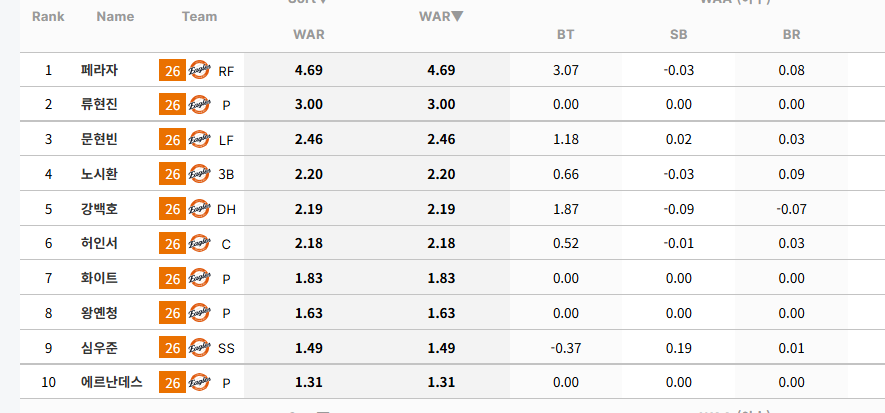
Task: Sort table by BR column header
Action: (791, 34)
